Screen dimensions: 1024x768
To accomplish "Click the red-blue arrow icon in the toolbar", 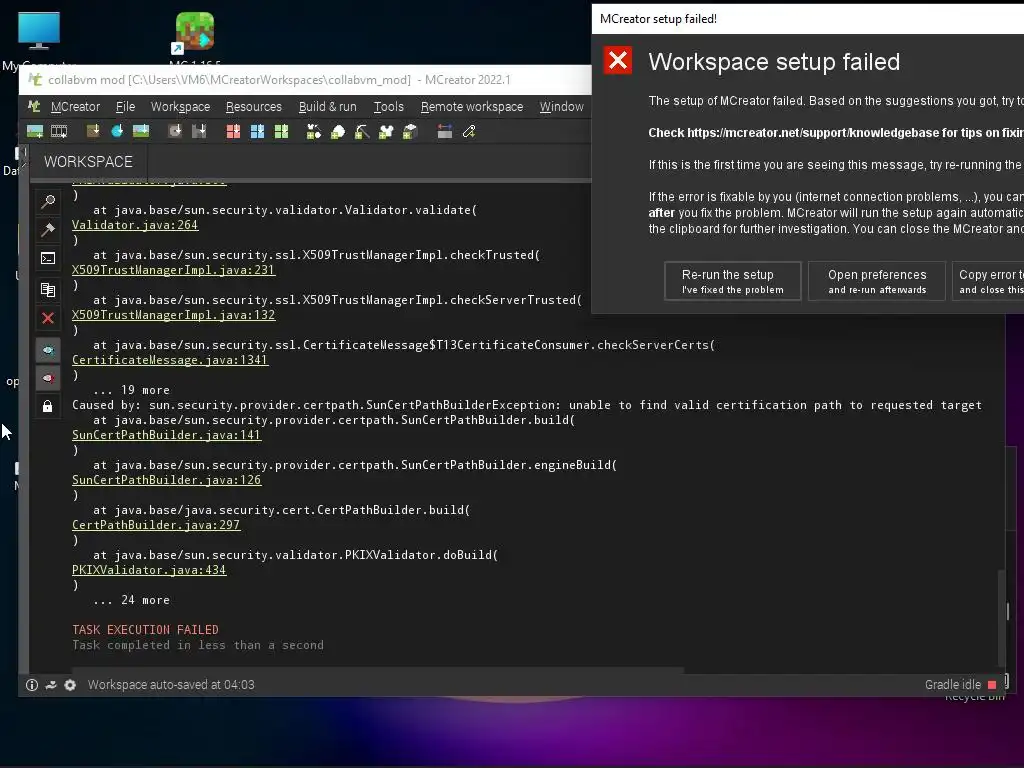I will click(x=445, y=132).
